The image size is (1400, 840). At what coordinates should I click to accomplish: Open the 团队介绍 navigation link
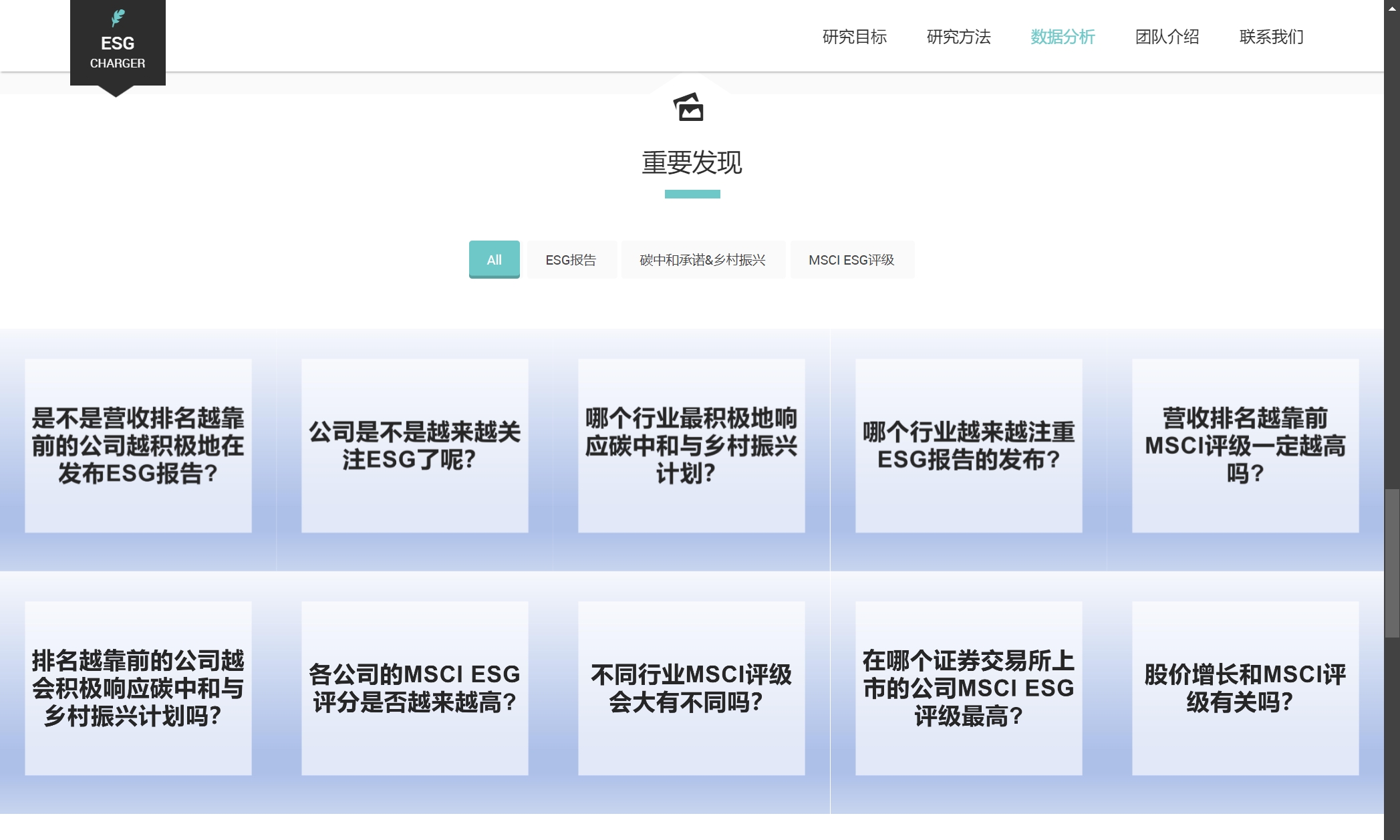pyautogui.click(x=1167, y=37)
